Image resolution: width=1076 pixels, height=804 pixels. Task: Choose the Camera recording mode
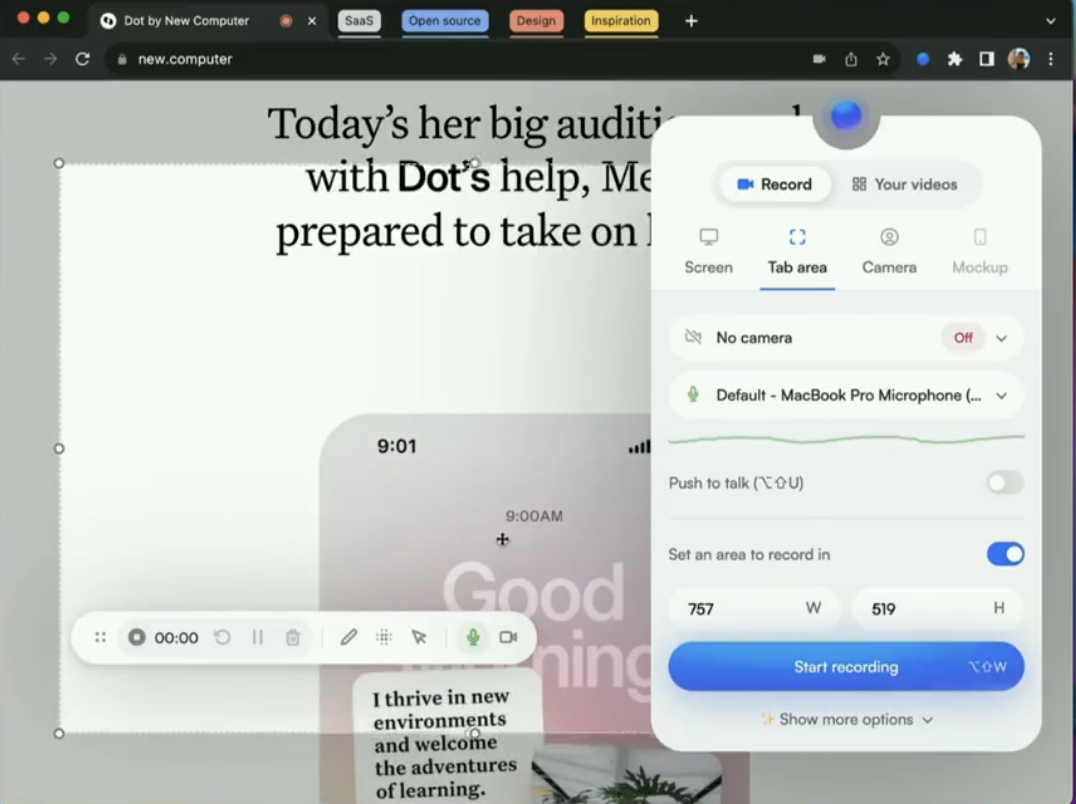[x=889, y=252]
